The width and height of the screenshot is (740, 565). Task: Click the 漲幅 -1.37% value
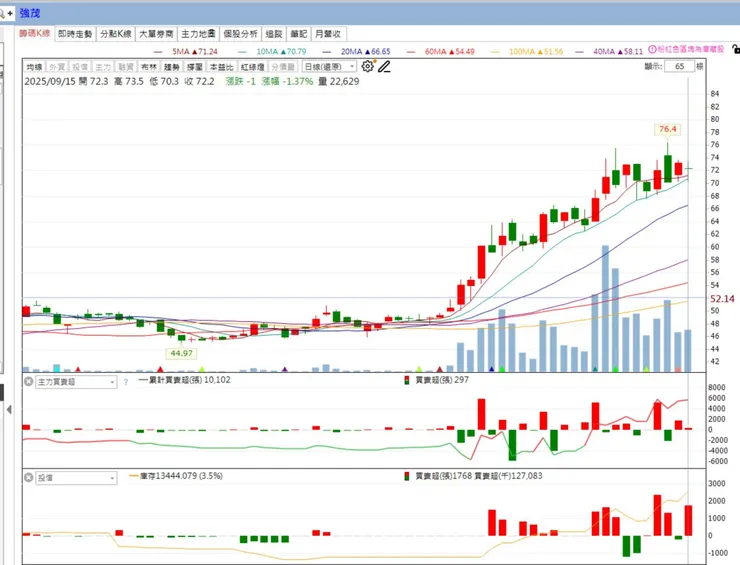pos(287,81)
